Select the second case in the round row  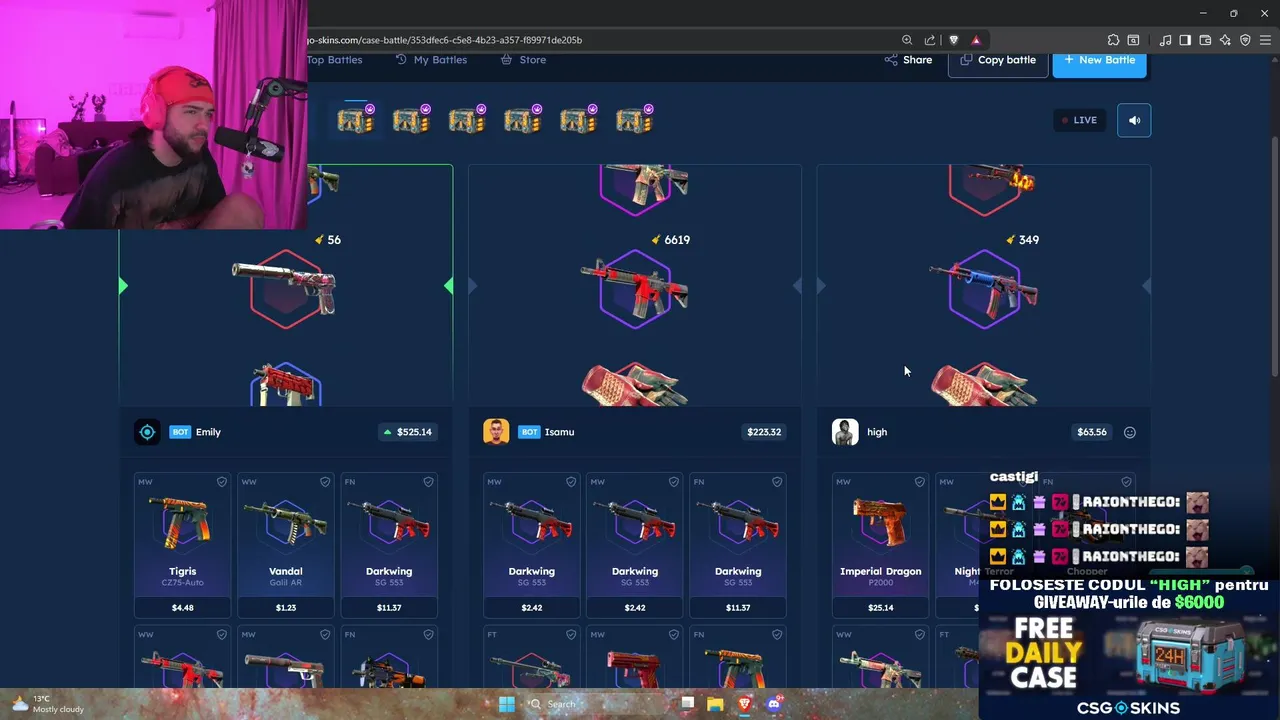pyautogui.click(x=411, y=120)
